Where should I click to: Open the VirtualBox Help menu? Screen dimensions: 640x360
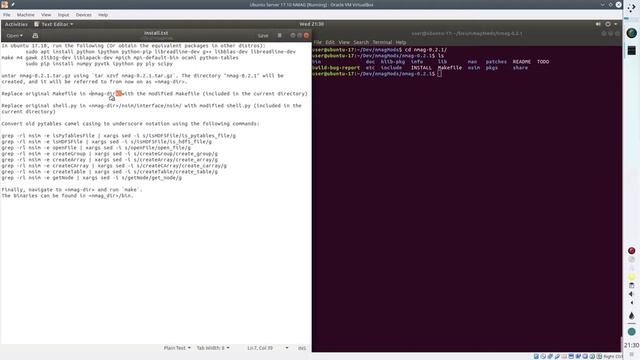pos(103,15)
